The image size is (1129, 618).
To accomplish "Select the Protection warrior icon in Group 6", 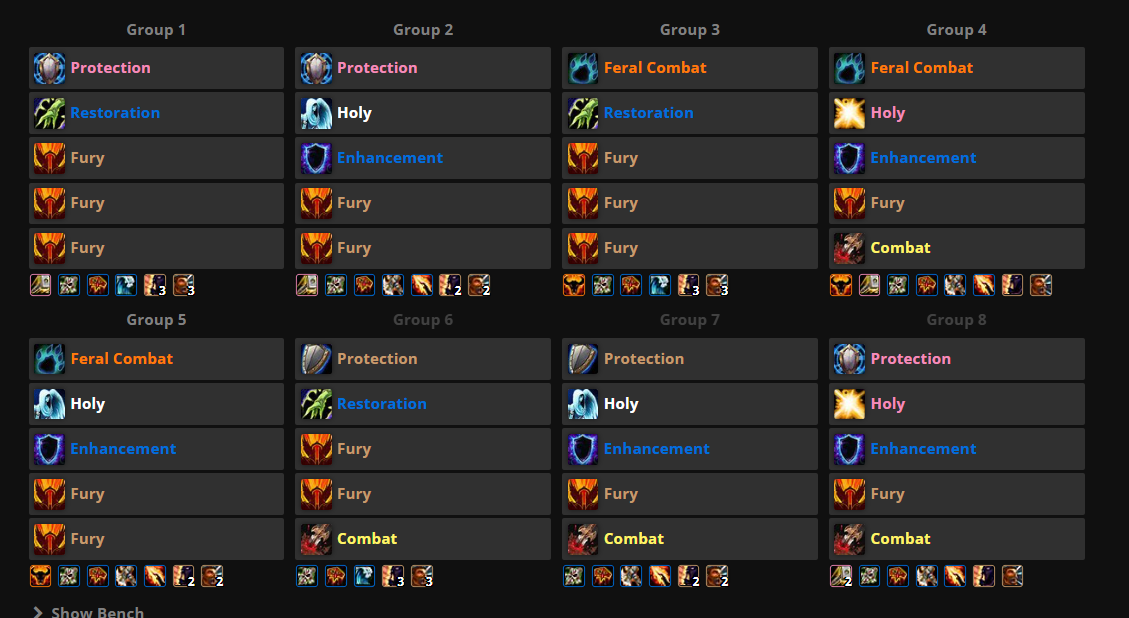I will click(316, 359).
